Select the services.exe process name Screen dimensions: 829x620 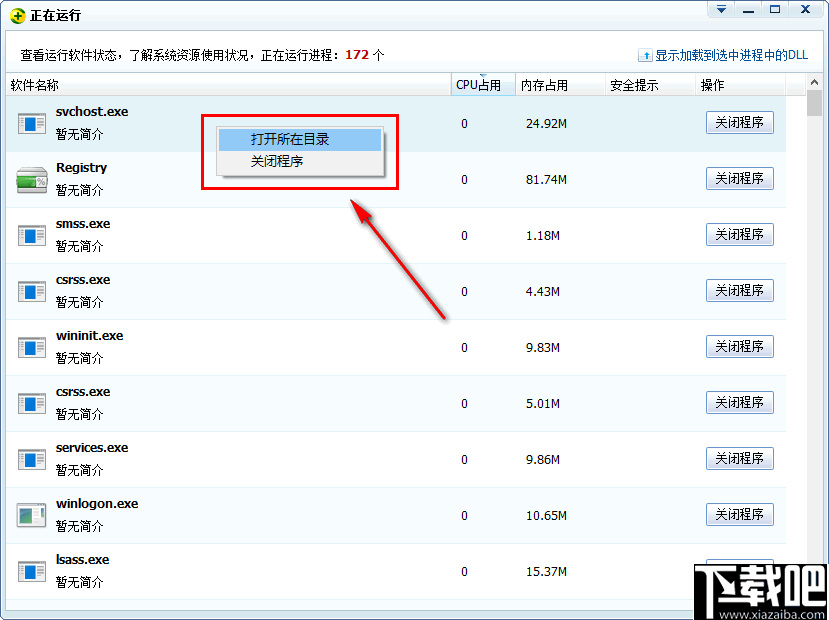pyautogui.click(x=92, y=448)
